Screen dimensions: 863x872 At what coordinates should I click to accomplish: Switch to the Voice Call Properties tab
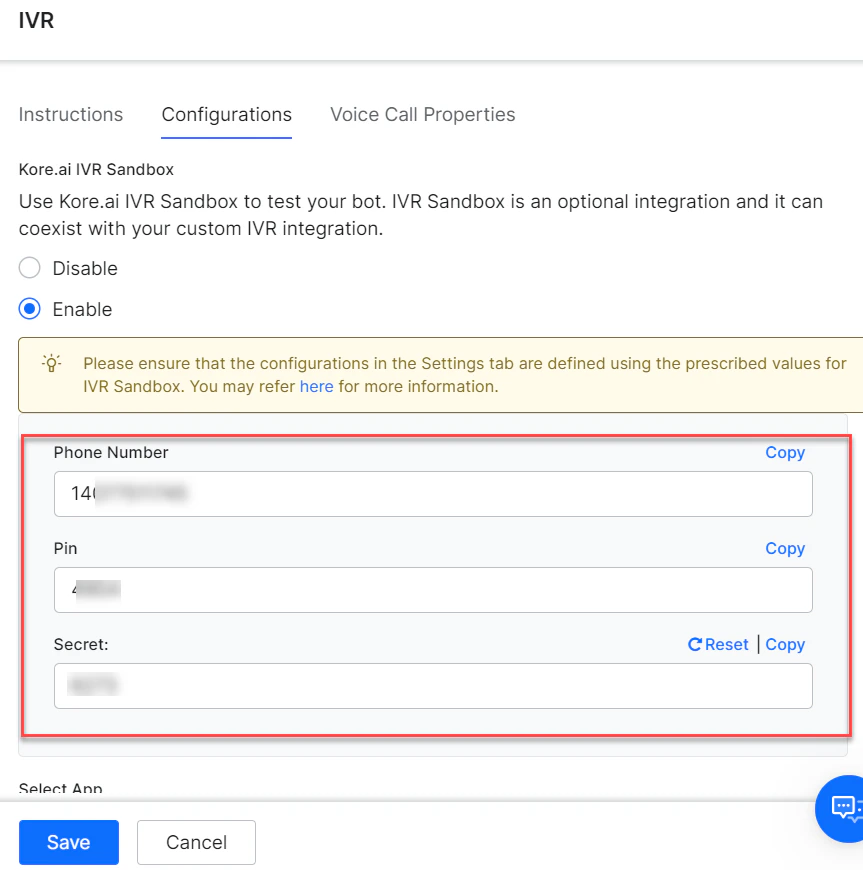[422, 114]
